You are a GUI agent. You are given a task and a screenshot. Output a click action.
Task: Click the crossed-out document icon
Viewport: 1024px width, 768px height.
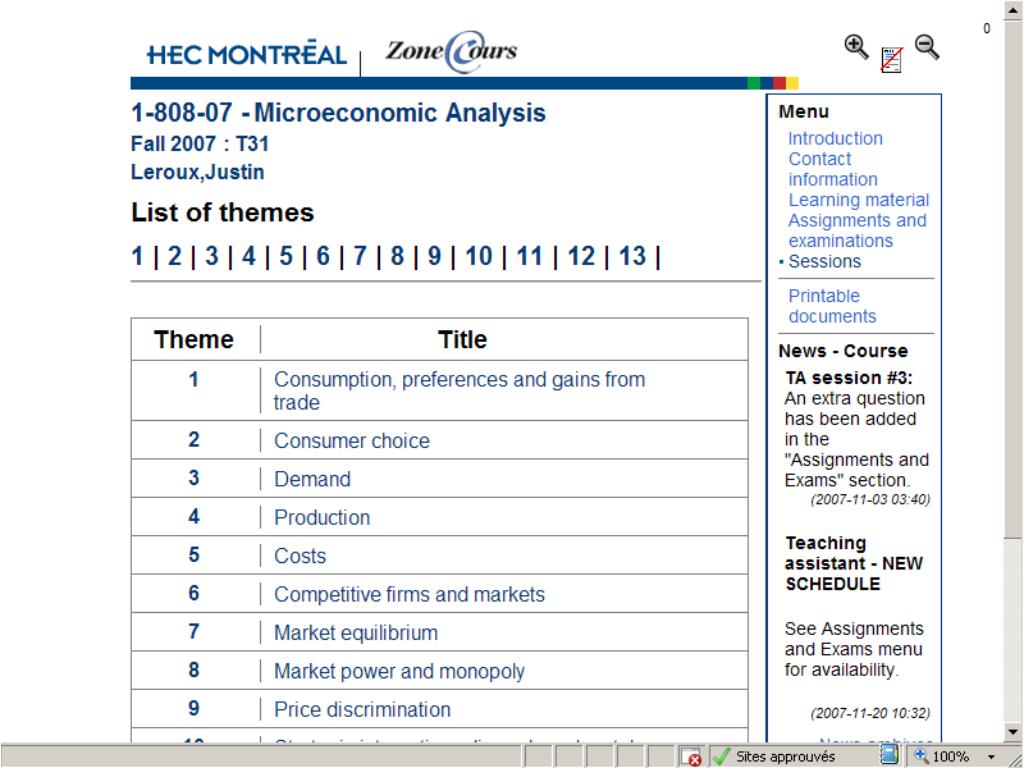coord(891,59)
